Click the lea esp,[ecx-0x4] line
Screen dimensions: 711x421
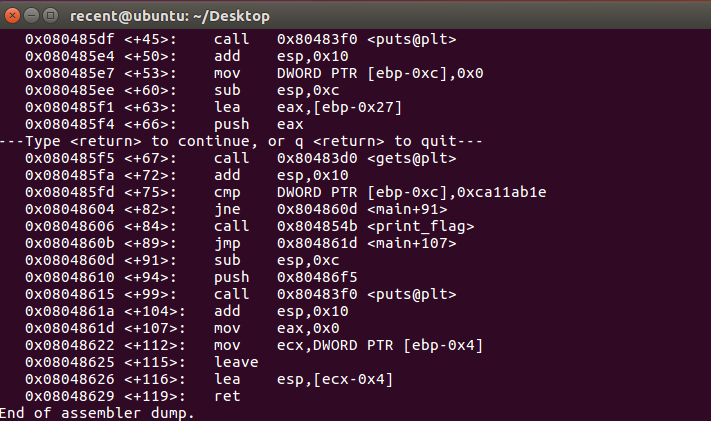coord(209,380)
